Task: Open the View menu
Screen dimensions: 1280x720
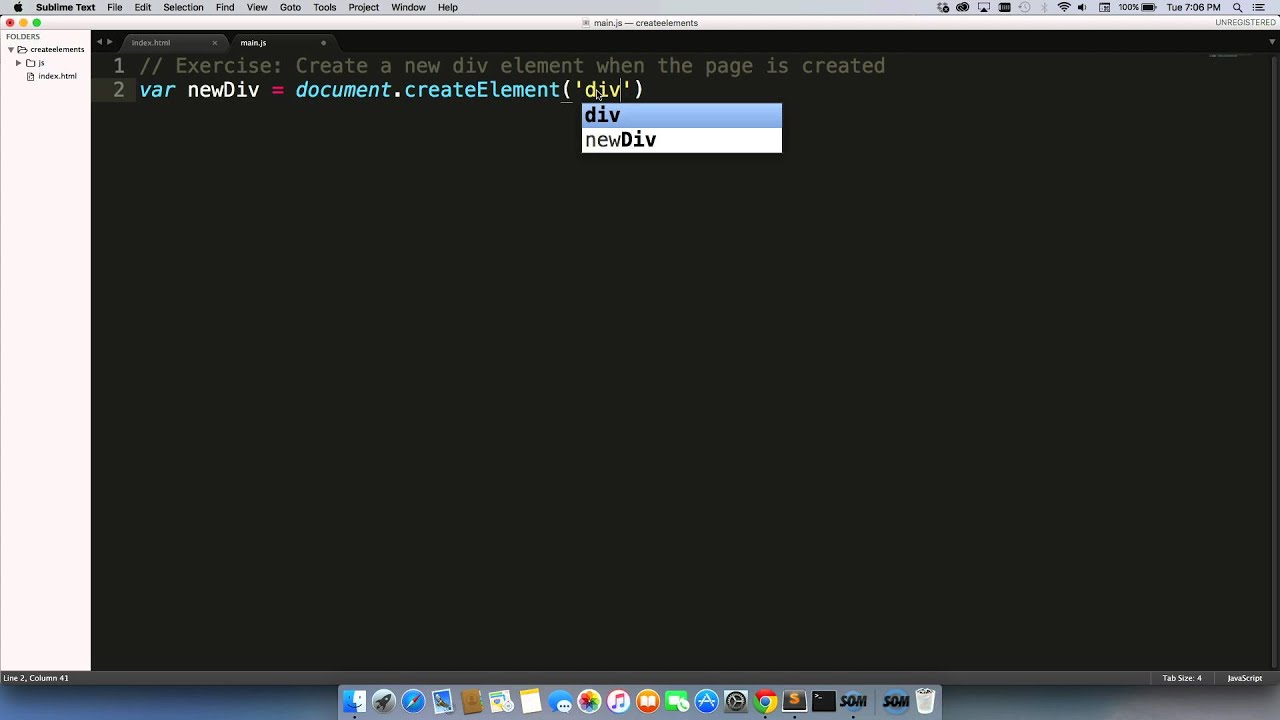Action: (257, 7)
